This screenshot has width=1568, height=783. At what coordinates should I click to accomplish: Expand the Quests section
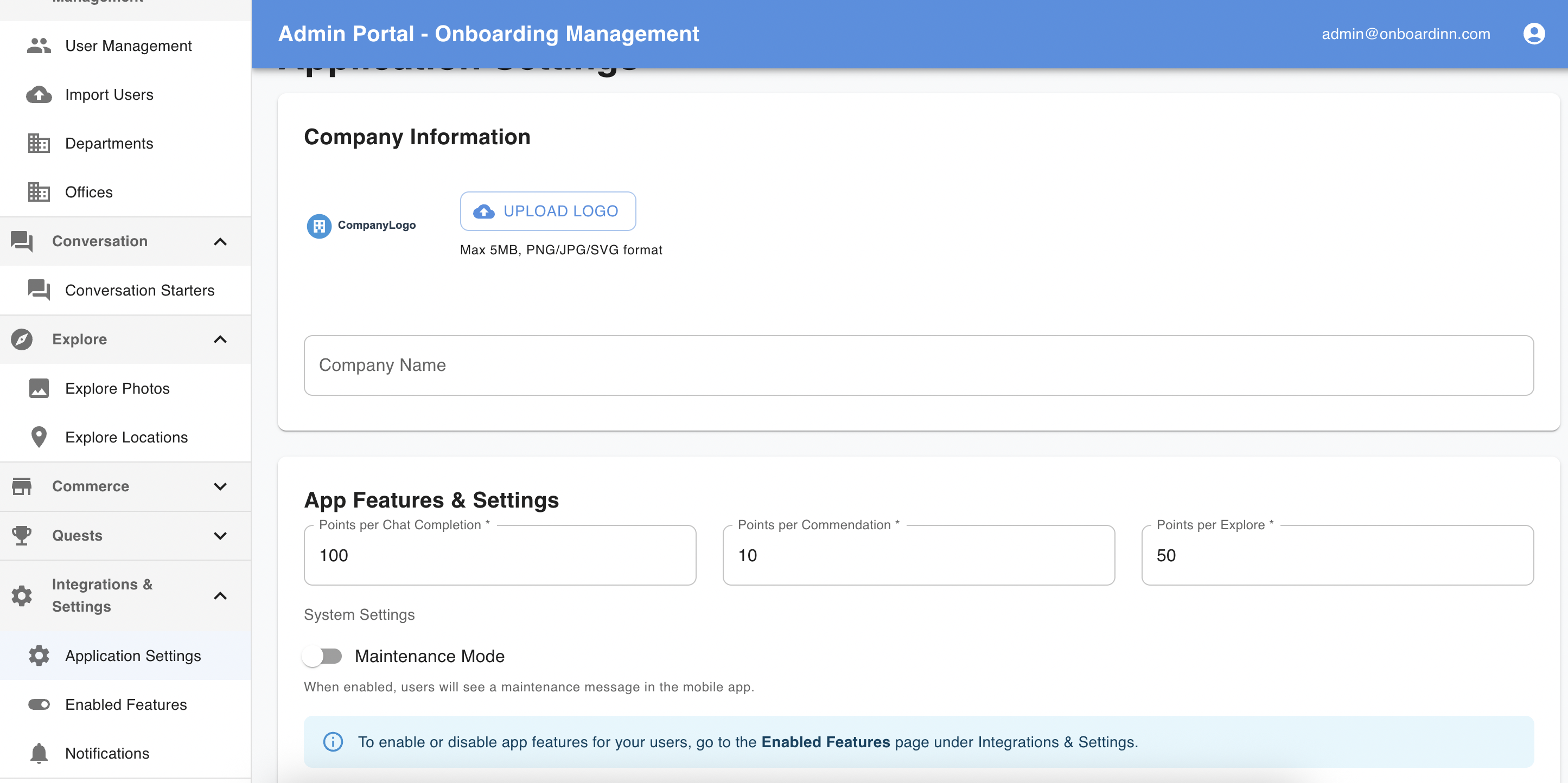(x=220, y=535)
